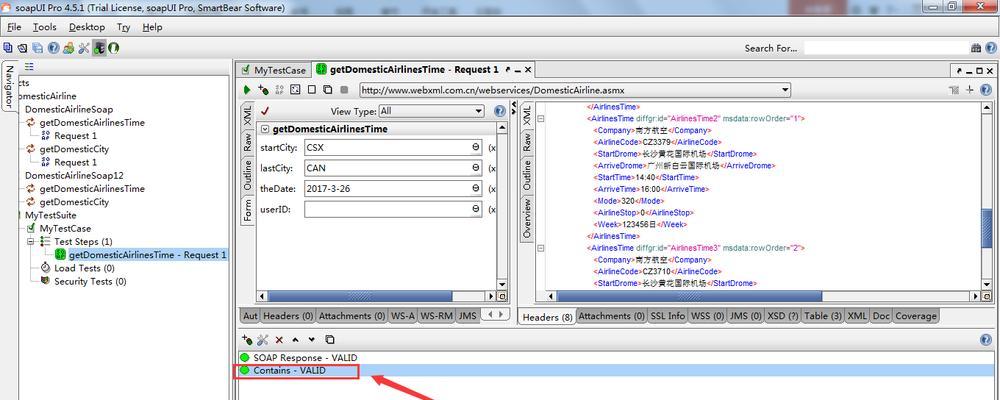Screen dimensions: 1000x400
Task: Open the SSL Info response tab
Action: point(668,316)
